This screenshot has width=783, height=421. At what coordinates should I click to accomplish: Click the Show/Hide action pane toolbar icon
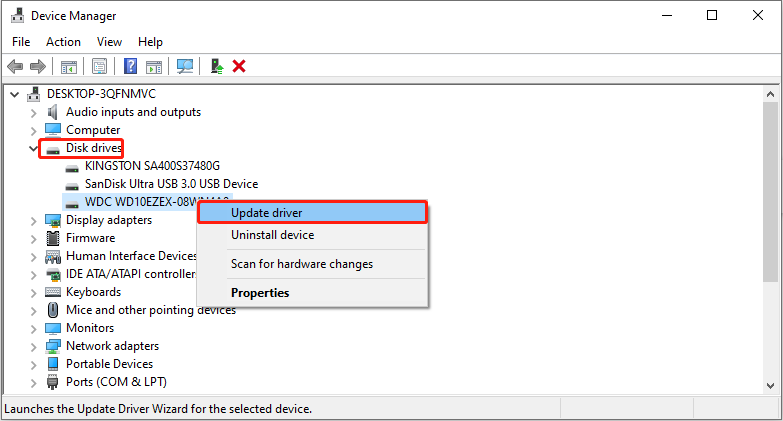click(x=154, y=66)
